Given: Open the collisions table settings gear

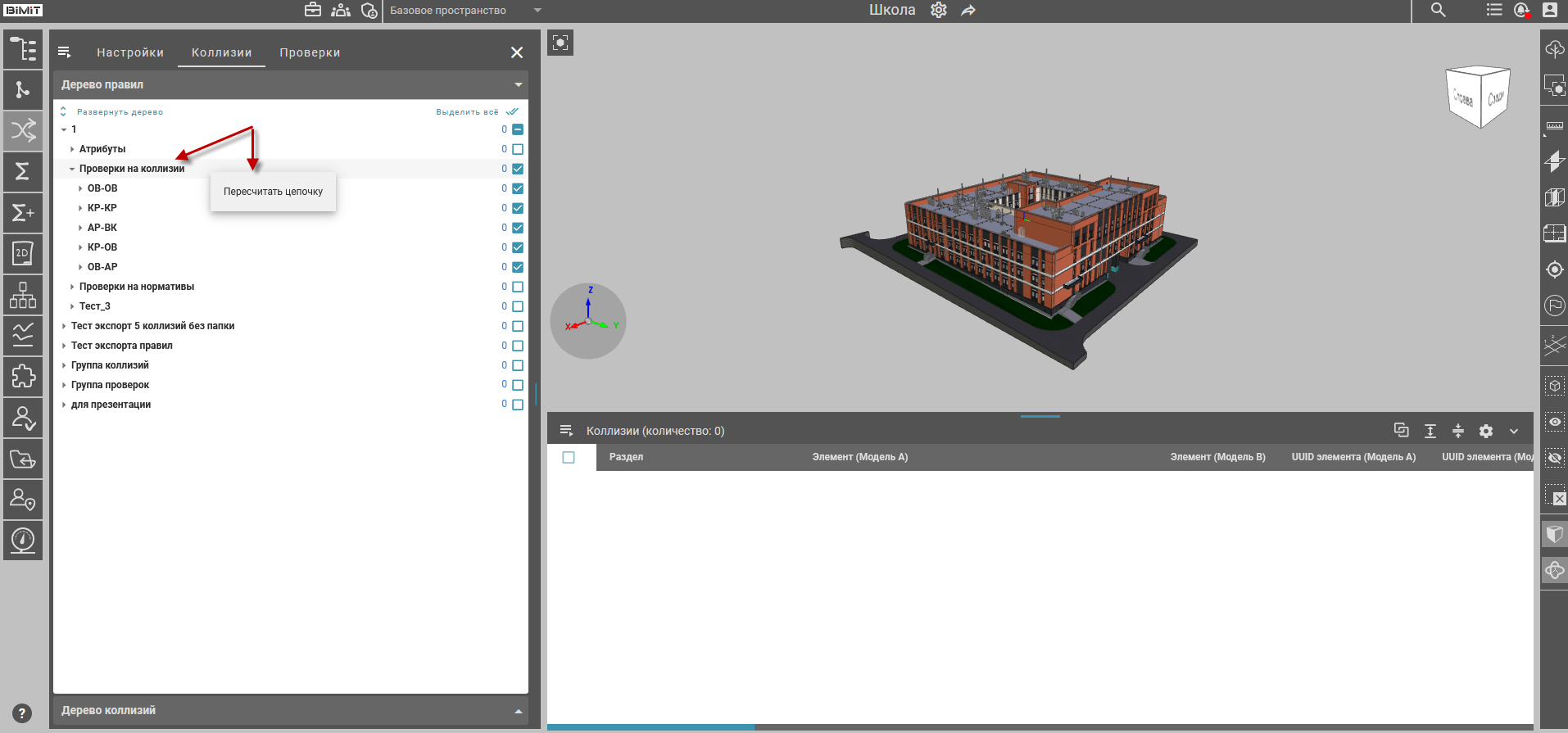Looking at the screenshot, I should (x=1486, y=431).
